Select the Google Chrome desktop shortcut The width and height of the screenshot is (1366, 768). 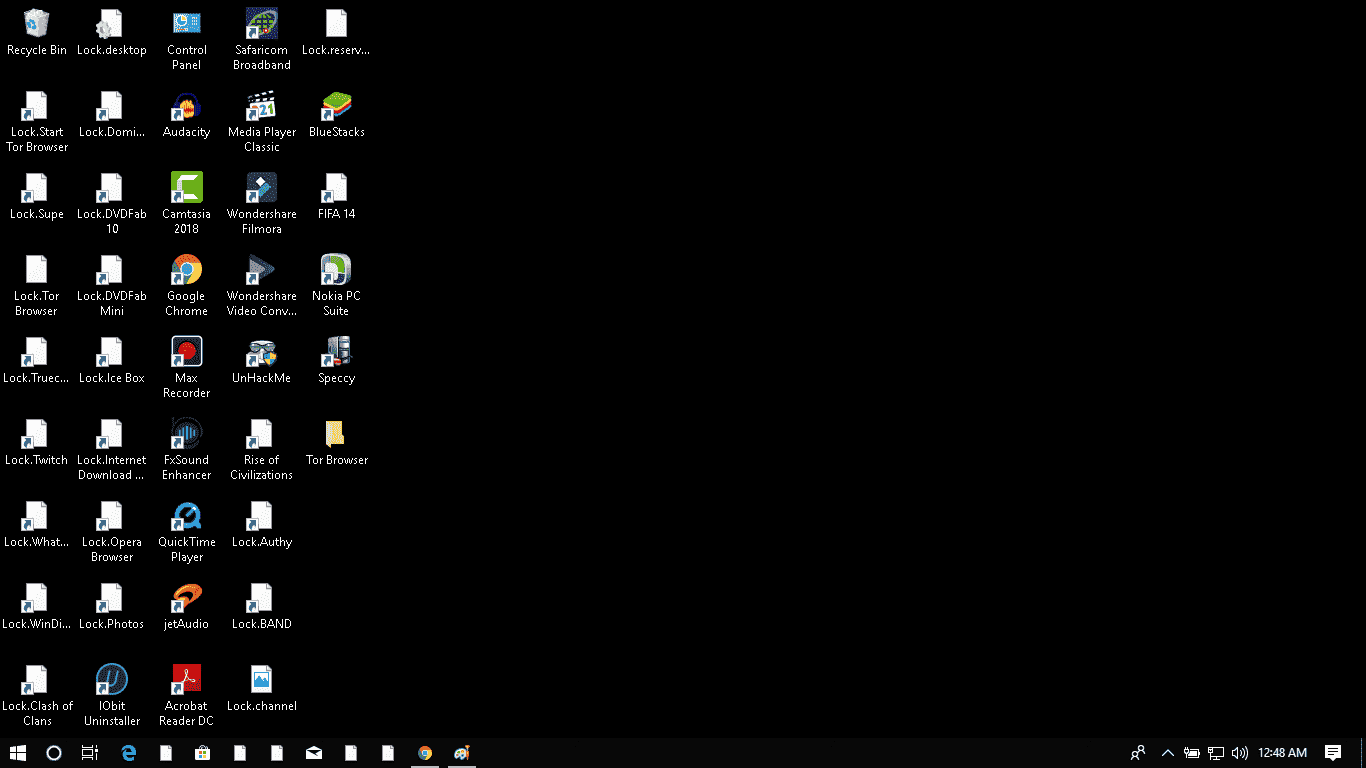tap(187, 286)
